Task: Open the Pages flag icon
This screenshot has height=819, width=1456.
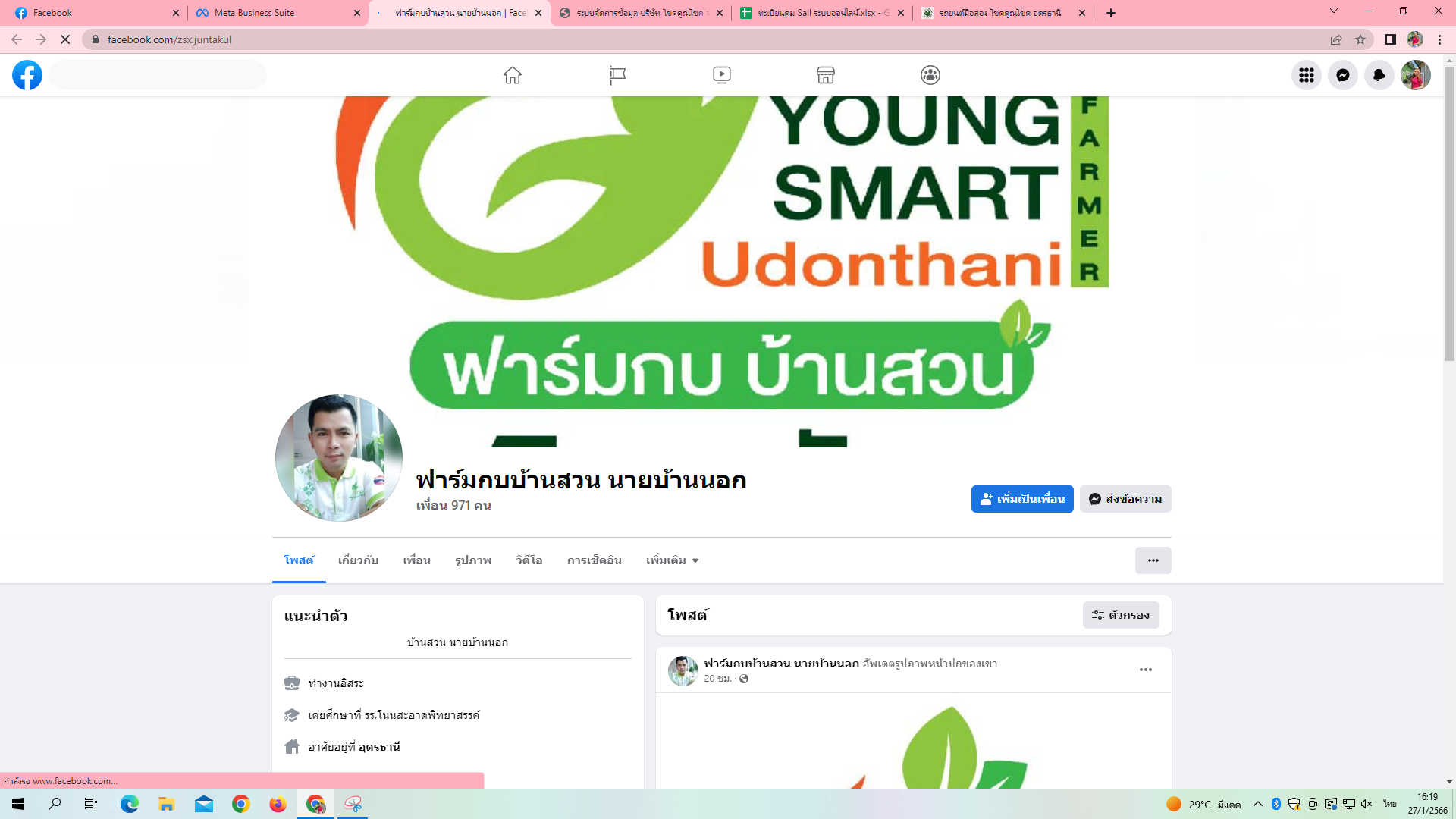Action: (x=617, y=75)
